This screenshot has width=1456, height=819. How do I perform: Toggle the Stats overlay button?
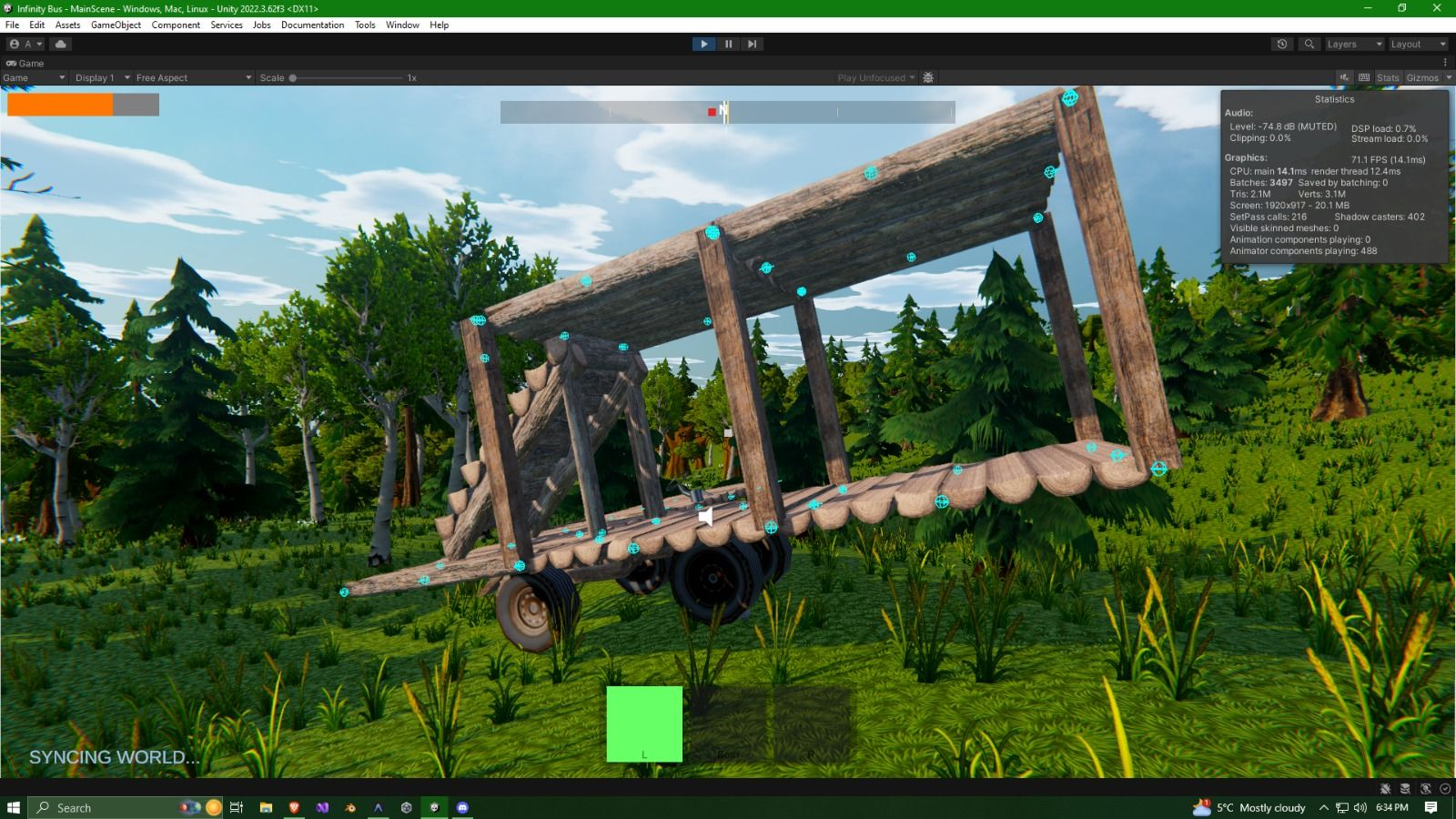(x=1388, y=77)
